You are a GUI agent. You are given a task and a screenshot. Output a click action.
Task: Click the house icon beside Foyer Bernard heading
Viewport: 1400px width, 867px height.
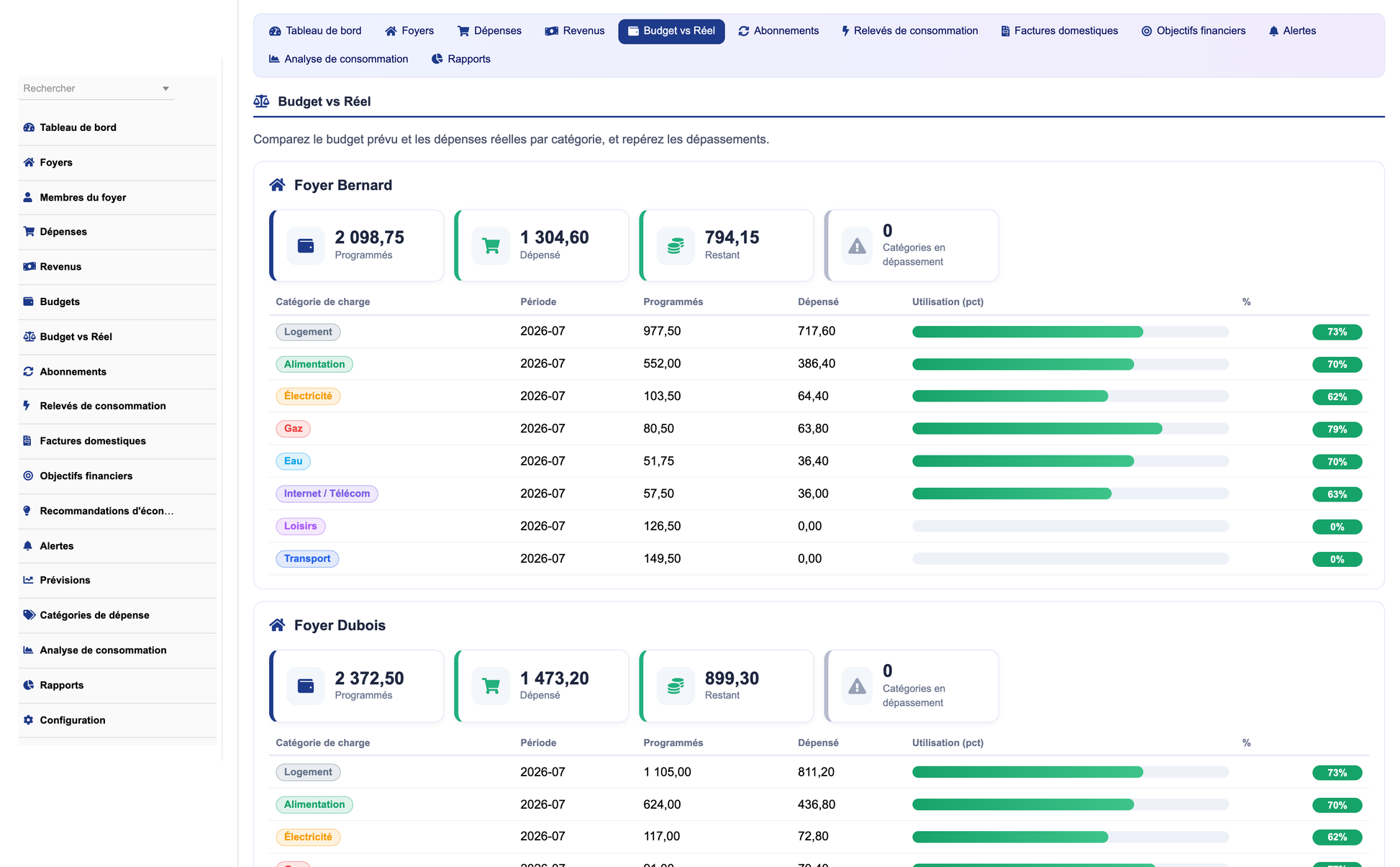pyautogui.click(x=277, y=185)
